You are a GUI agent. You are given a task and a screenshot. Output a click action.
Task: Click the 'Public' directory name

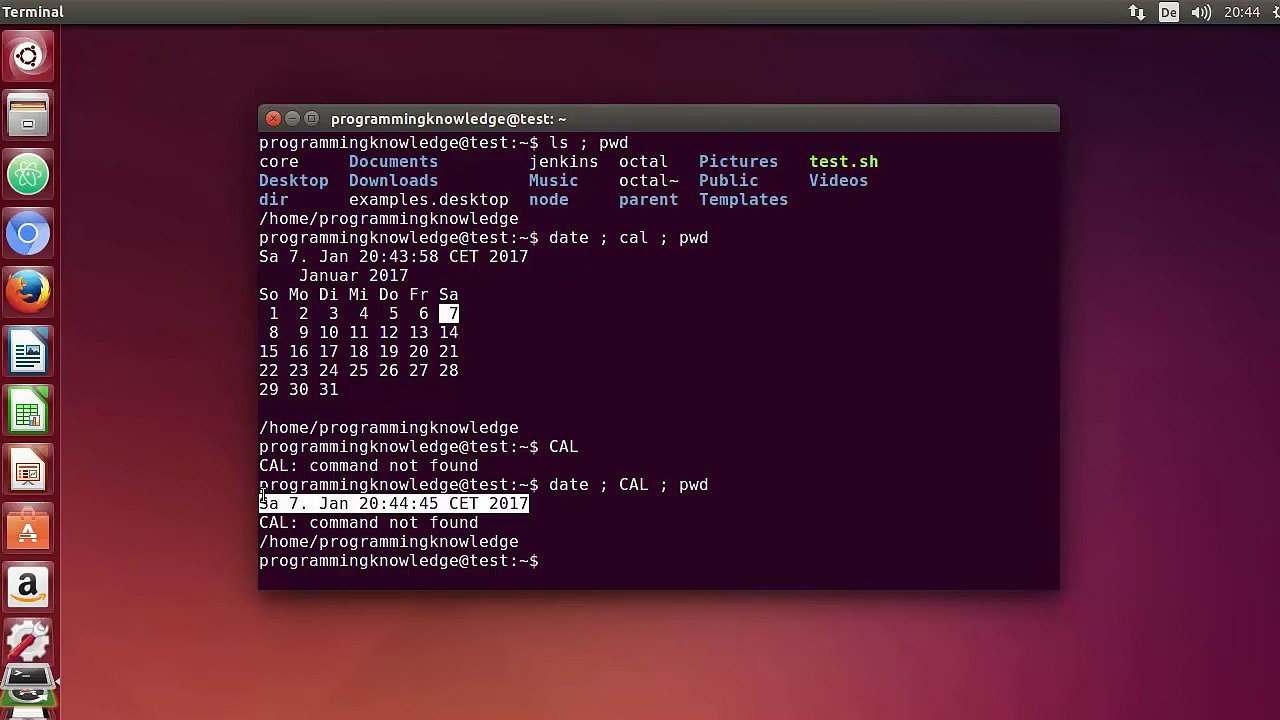728,180
